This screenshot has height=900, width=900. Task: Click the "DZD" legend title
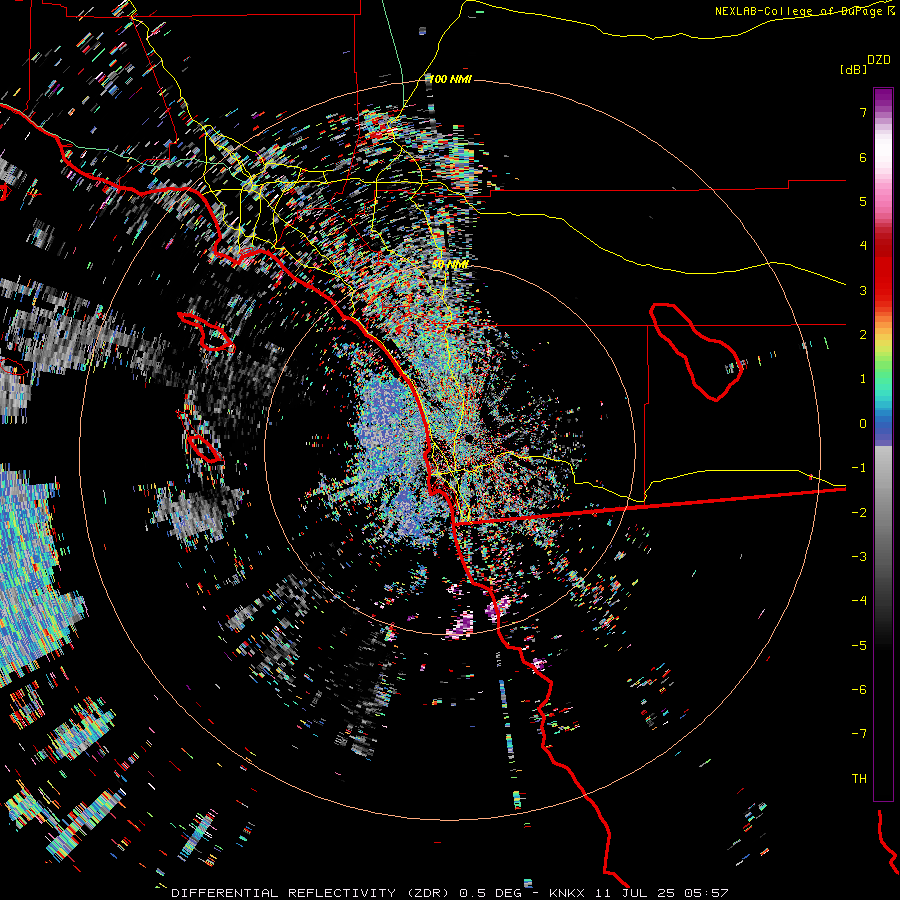[x=879, y=60]
